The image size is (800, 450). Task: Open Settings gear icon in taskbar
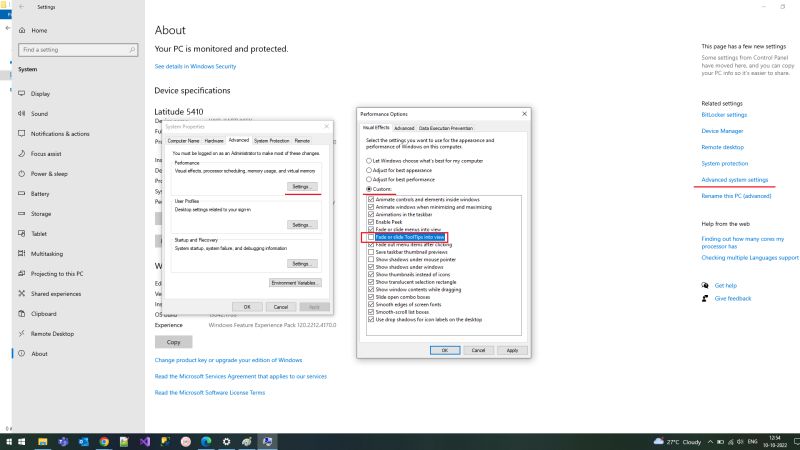(227, 442)
